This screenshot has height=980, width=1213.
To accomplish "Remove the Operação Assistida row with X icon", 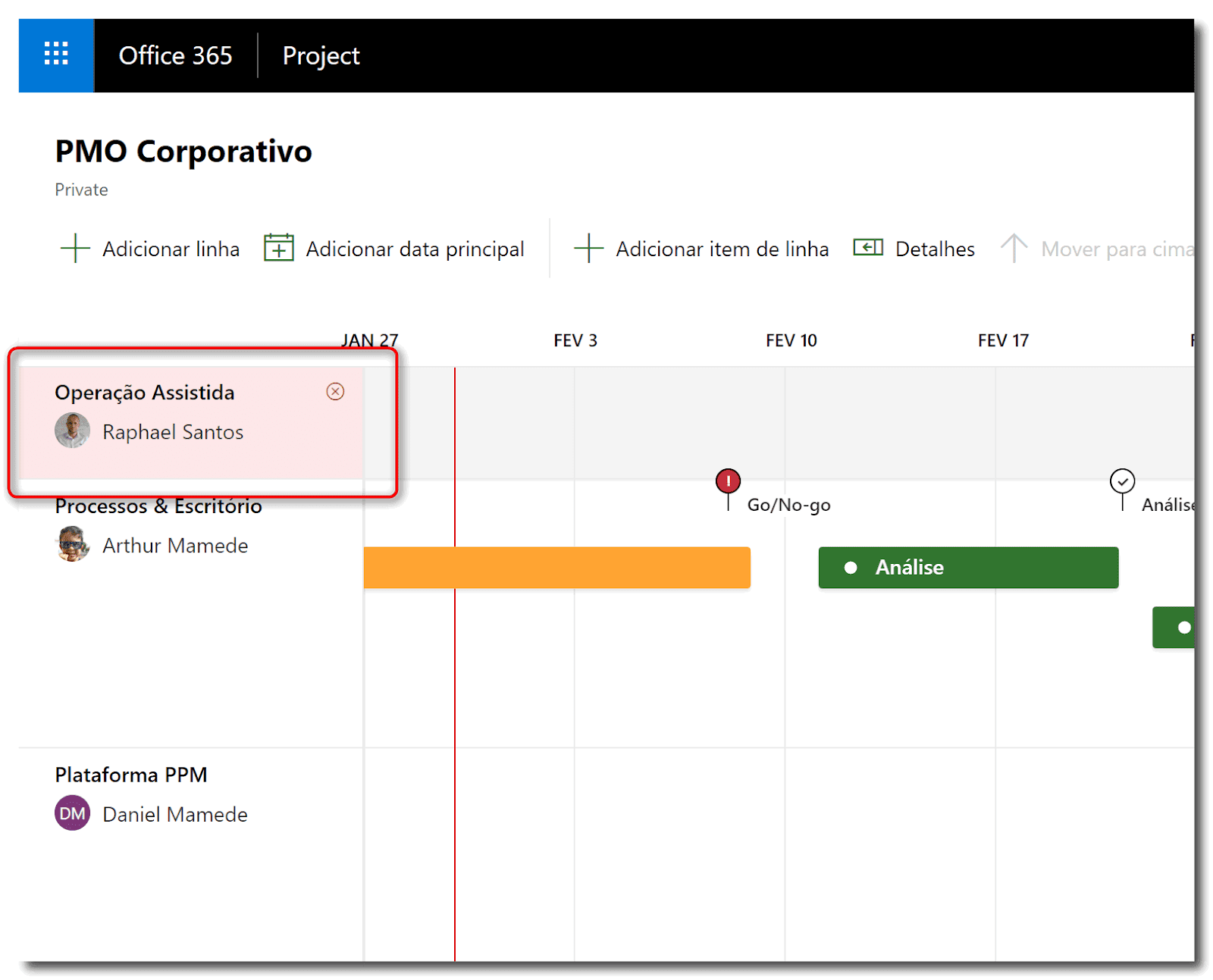I will click(335, 391).
